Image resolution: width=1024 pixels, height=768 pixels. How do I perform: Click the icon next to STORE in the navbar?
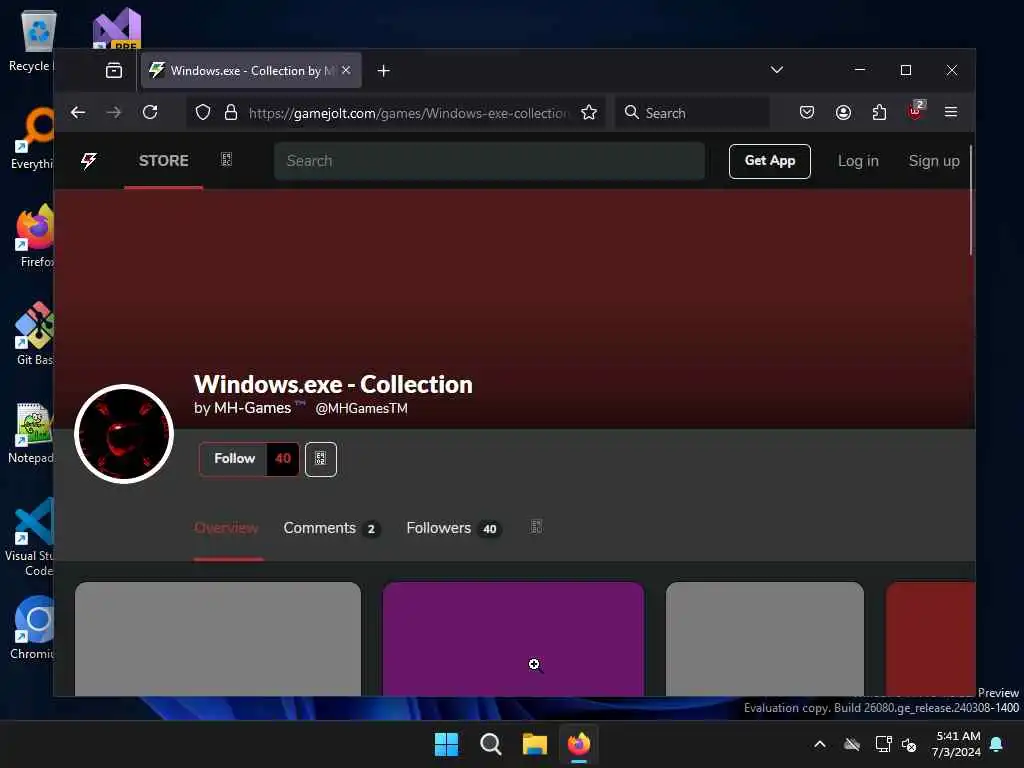pyautogui.click(x=226, y=160)
